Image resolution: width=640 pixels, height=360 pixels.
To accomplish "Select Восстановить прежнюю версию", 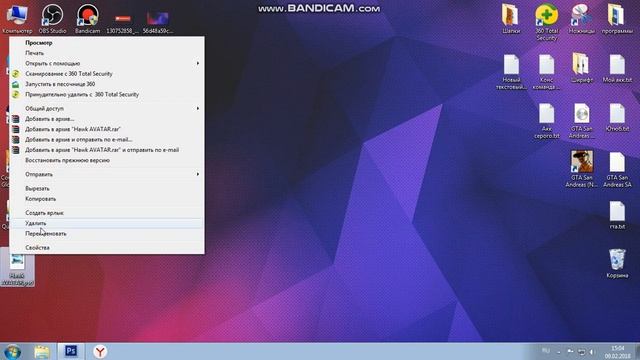I will point(107,160).
